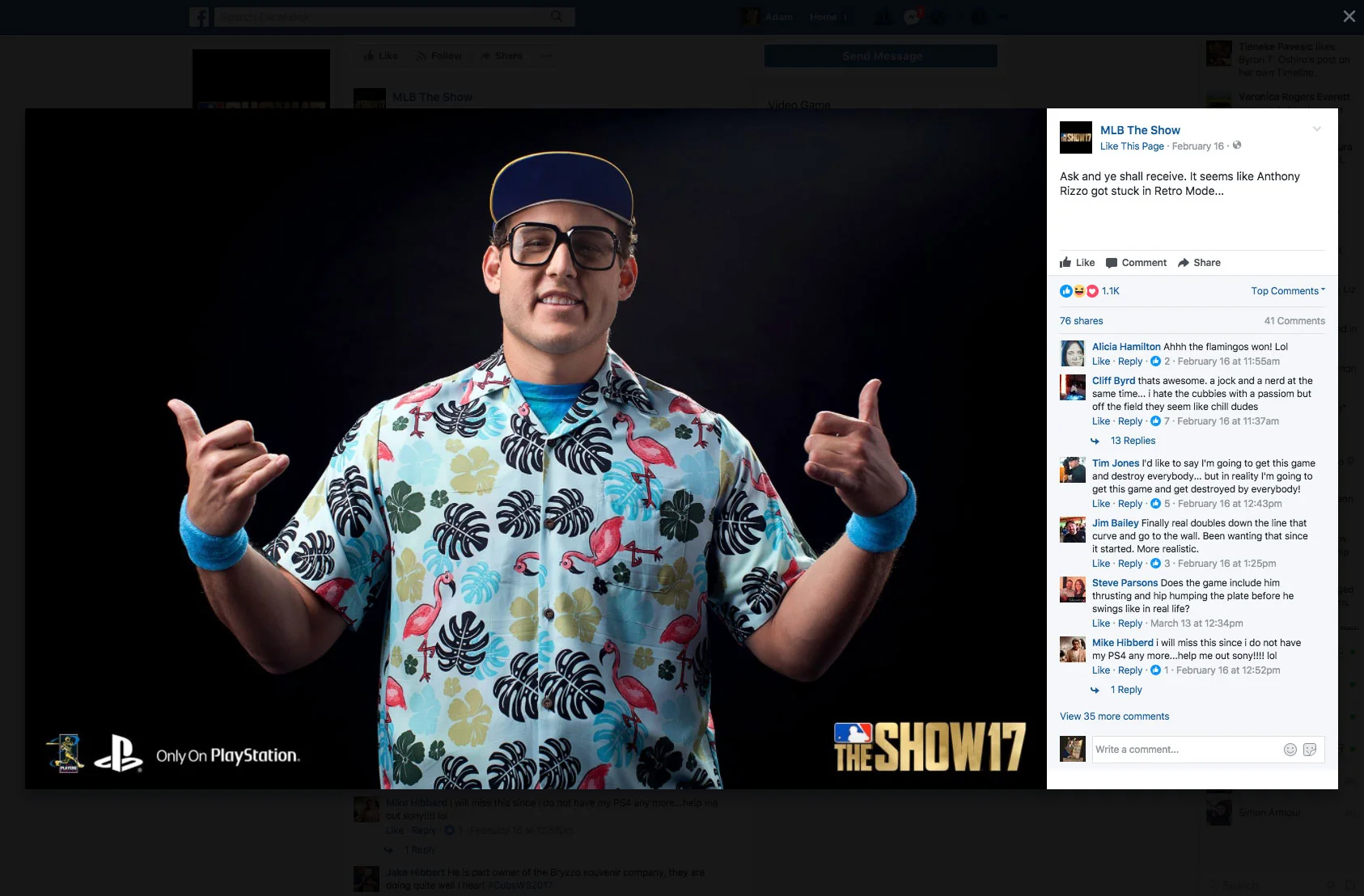Click View 35 more comments
This screenshot has height=896, width=1364.
click(x=1114, y=716)
